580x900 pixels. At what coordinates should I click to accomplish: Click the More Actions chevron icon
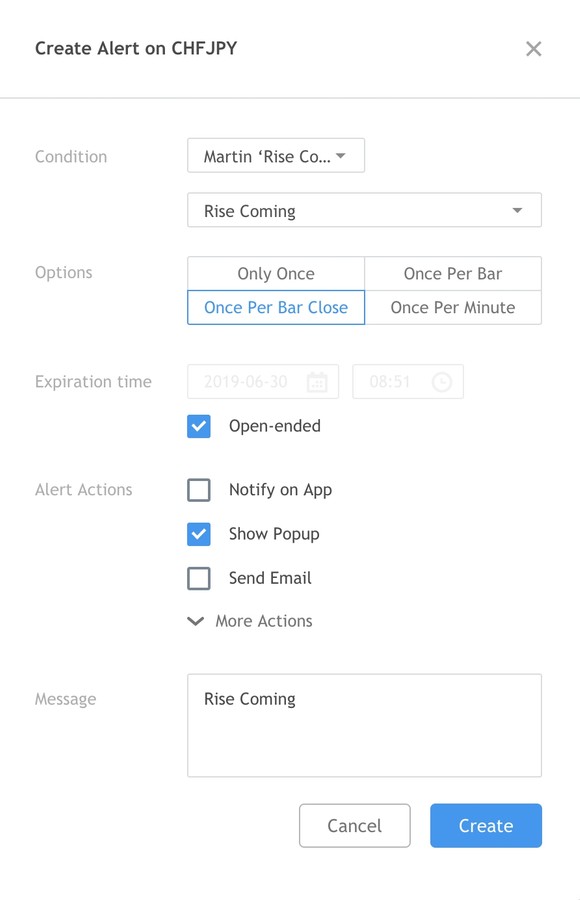[196, 621]
